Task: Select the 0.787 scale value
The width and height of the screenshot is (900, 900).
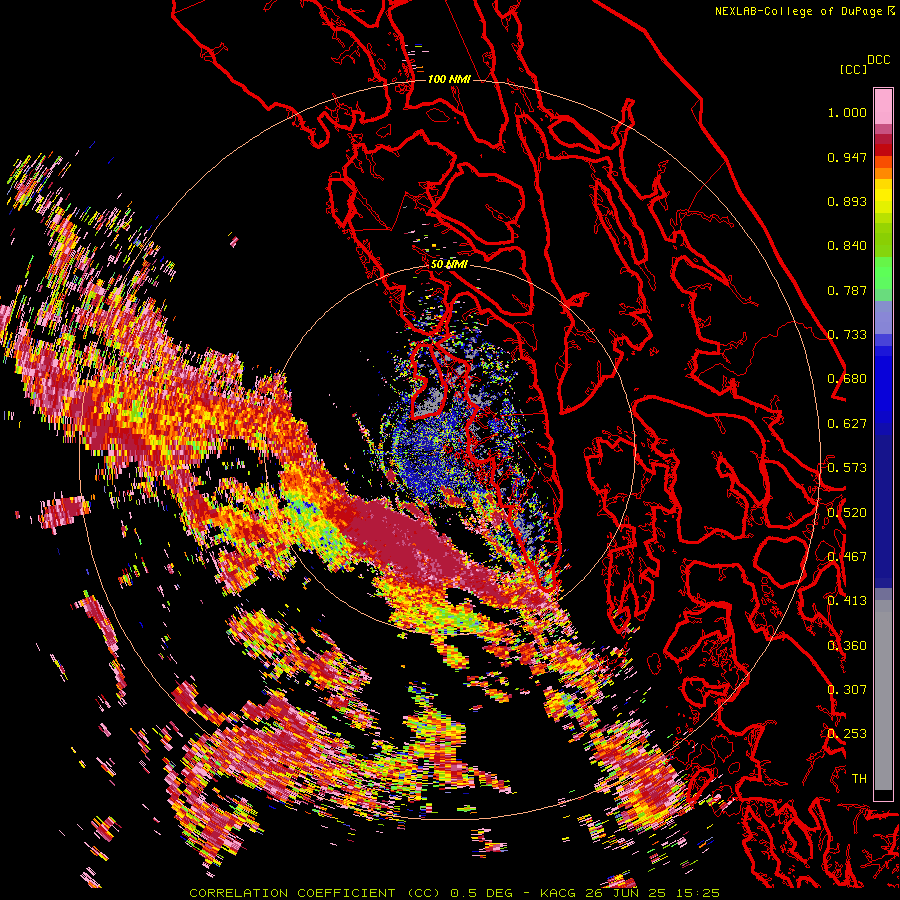Action: tap(847, 290)
